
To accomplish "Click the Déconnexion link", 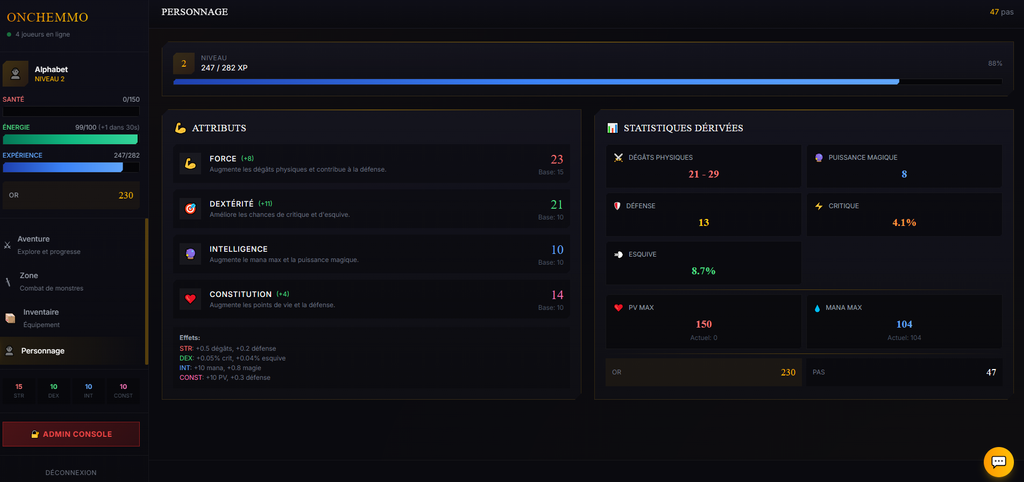I will pyautogui.click(x=71, y=472).
